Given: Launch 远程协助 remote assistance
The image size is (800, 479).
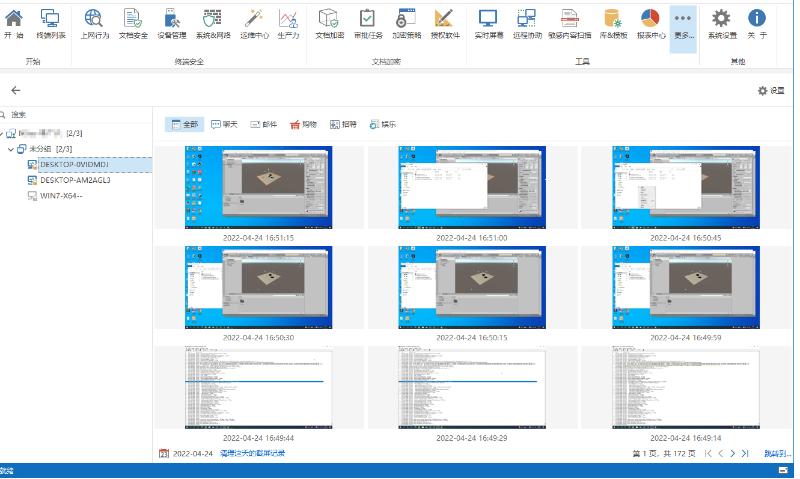Looking at the screenshot, I should tap(526, 24).
